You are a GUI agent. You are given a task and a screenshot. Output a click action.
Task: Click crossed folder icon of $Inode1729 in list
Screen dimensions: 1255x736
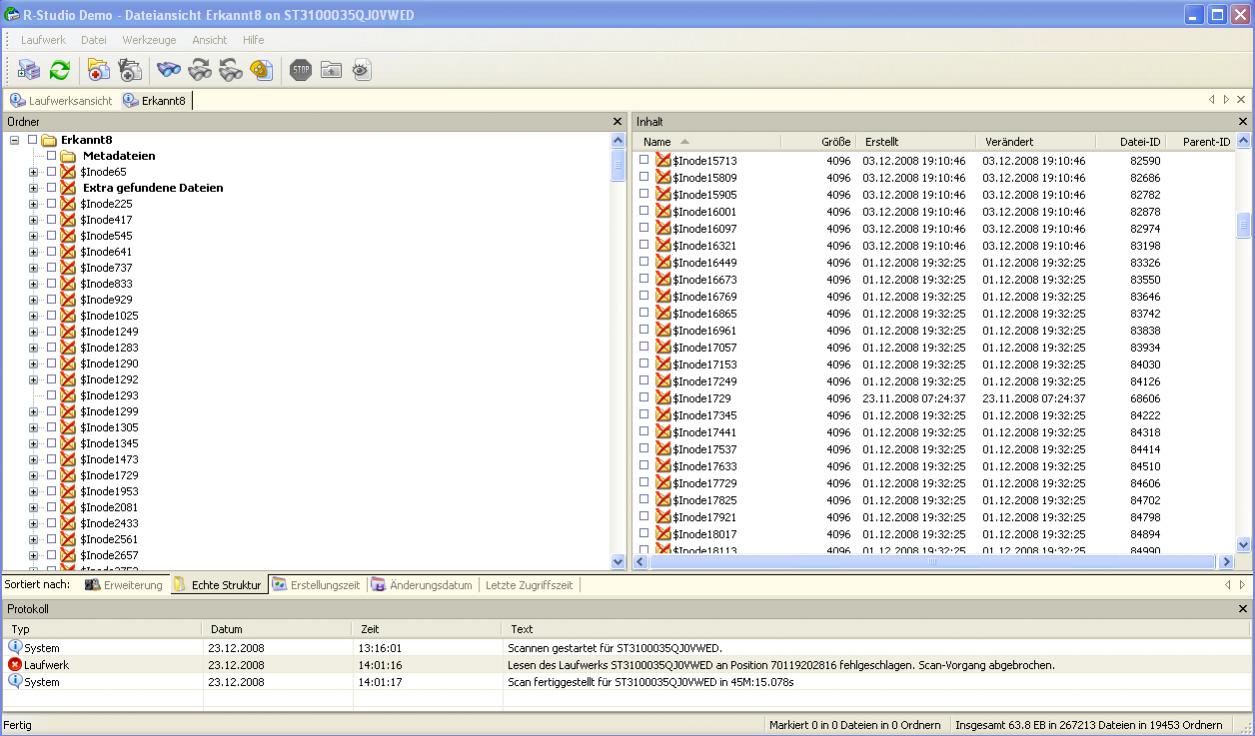click(663, 398)
